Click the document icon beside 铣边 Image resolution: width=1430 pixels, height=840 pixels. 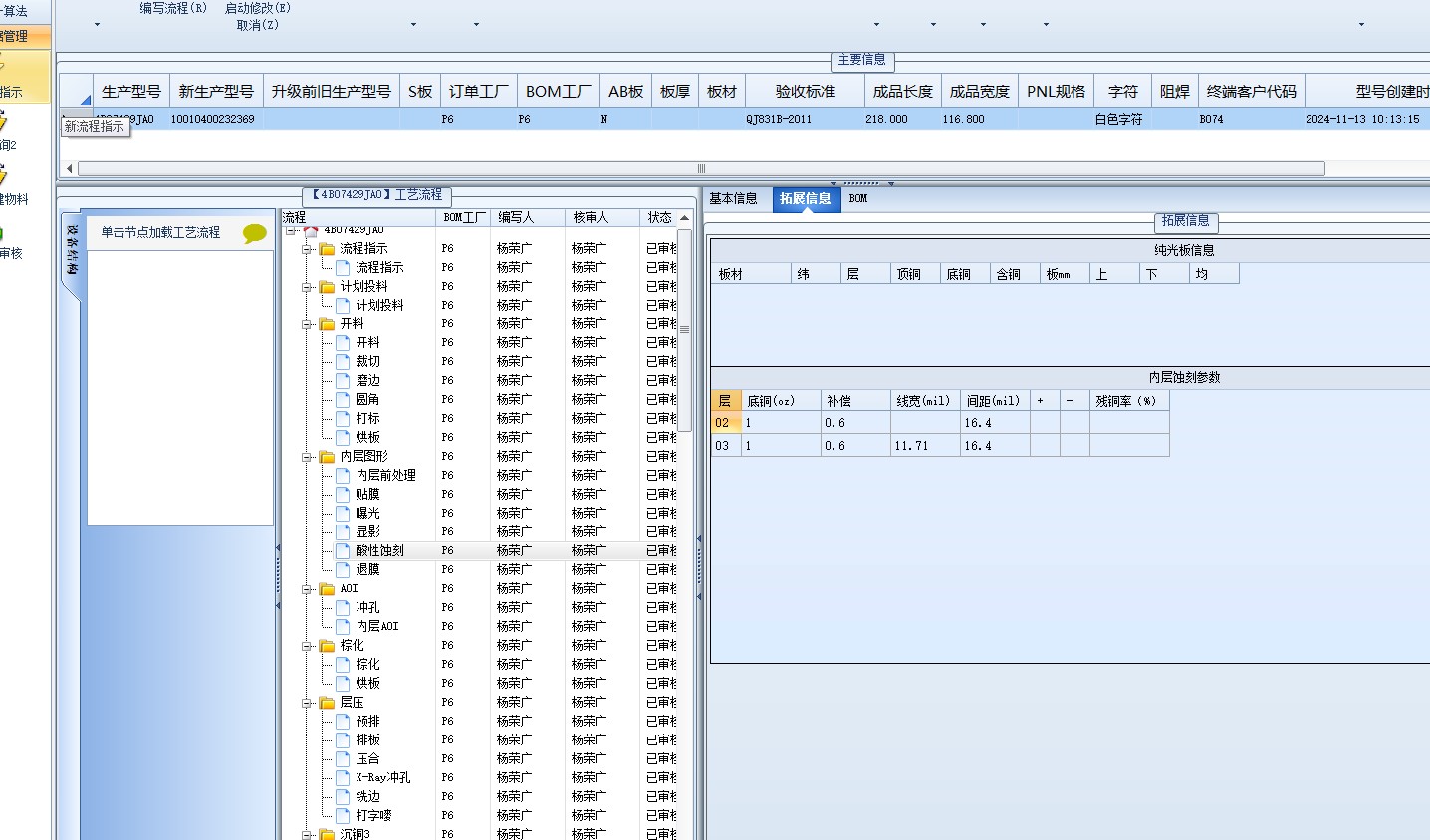[x=343, y=797]
